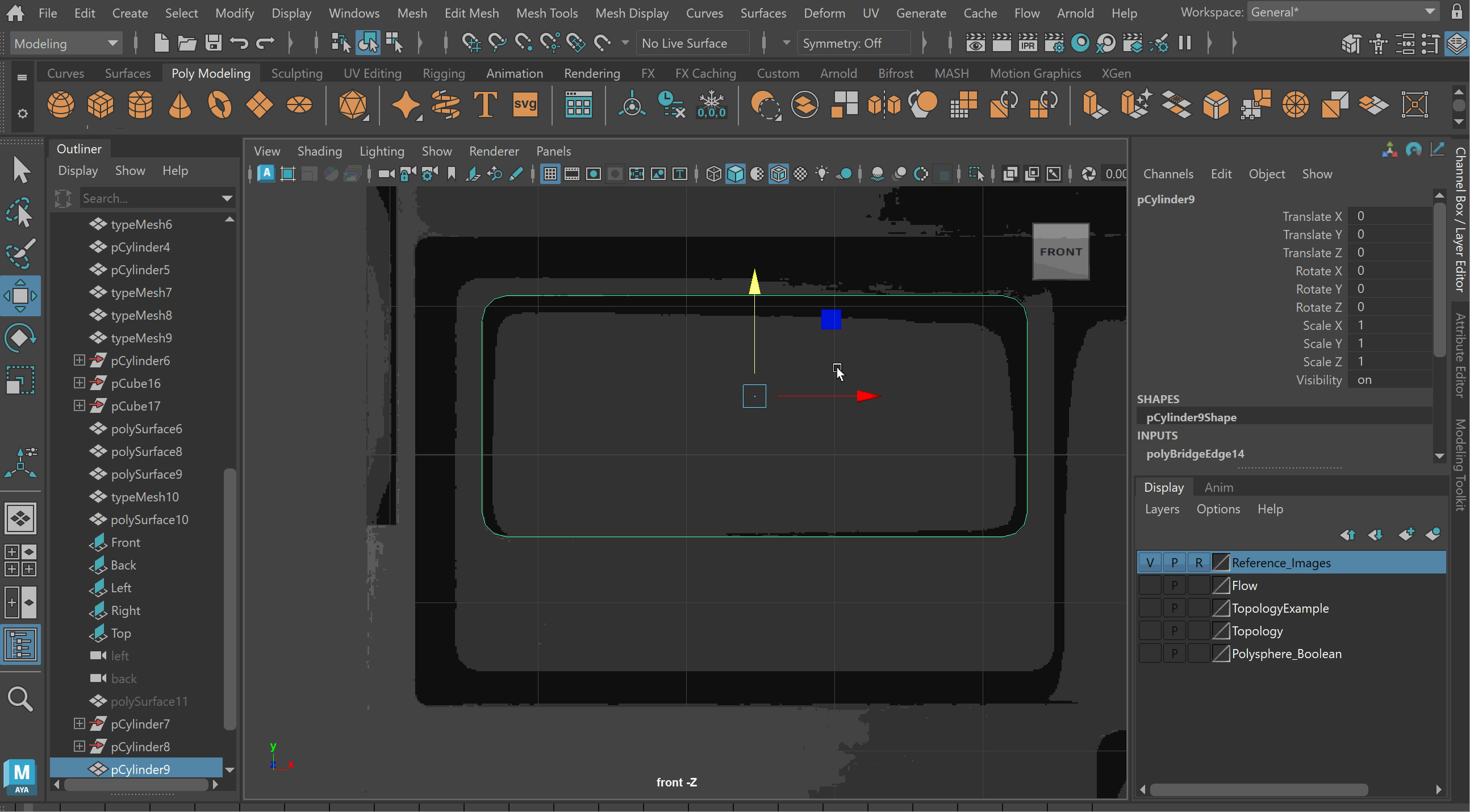Click the Save Scene icon

click(214, 43)
